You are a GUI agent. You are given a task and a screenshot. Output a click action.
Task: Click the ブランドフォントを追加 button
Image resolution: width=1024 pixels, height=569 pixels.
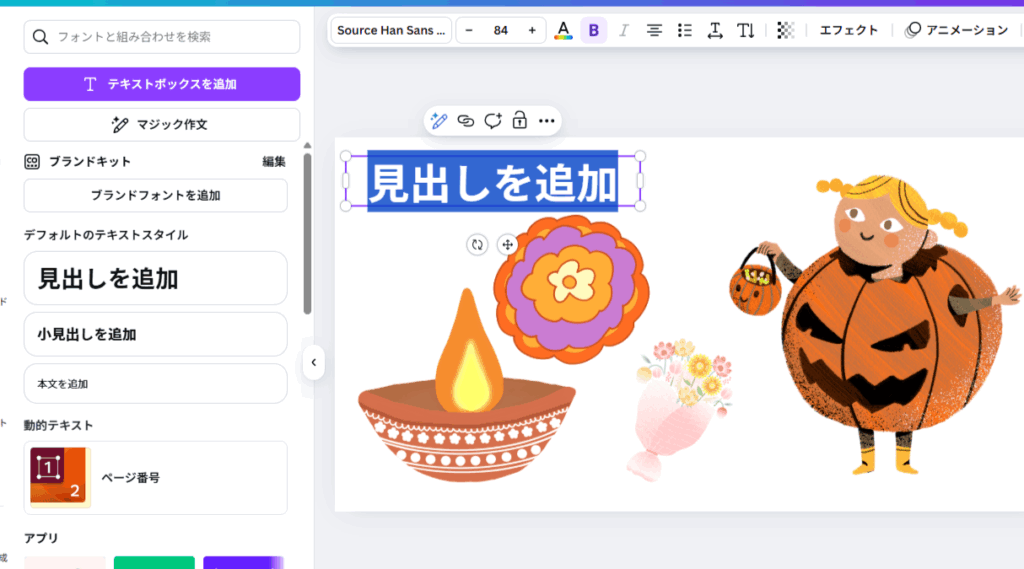155,195
